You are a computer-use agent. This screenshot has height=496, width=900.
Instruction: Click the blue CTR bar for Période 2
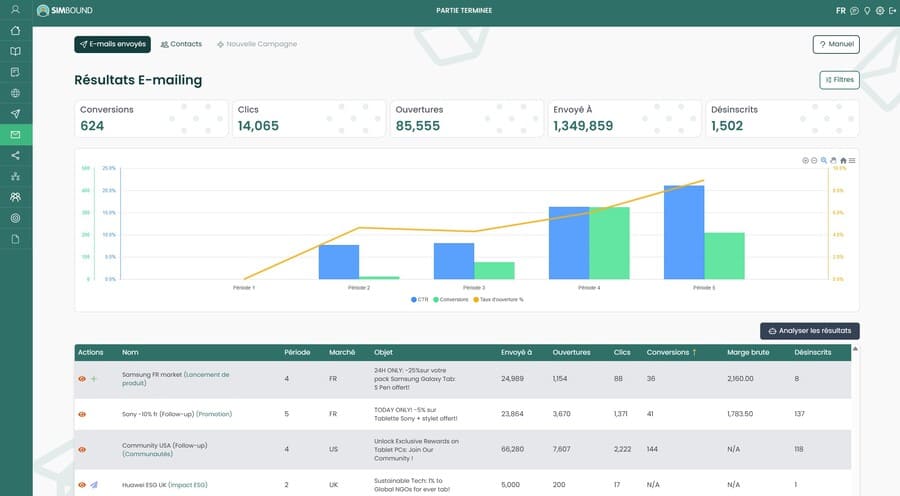pos(339,262)
